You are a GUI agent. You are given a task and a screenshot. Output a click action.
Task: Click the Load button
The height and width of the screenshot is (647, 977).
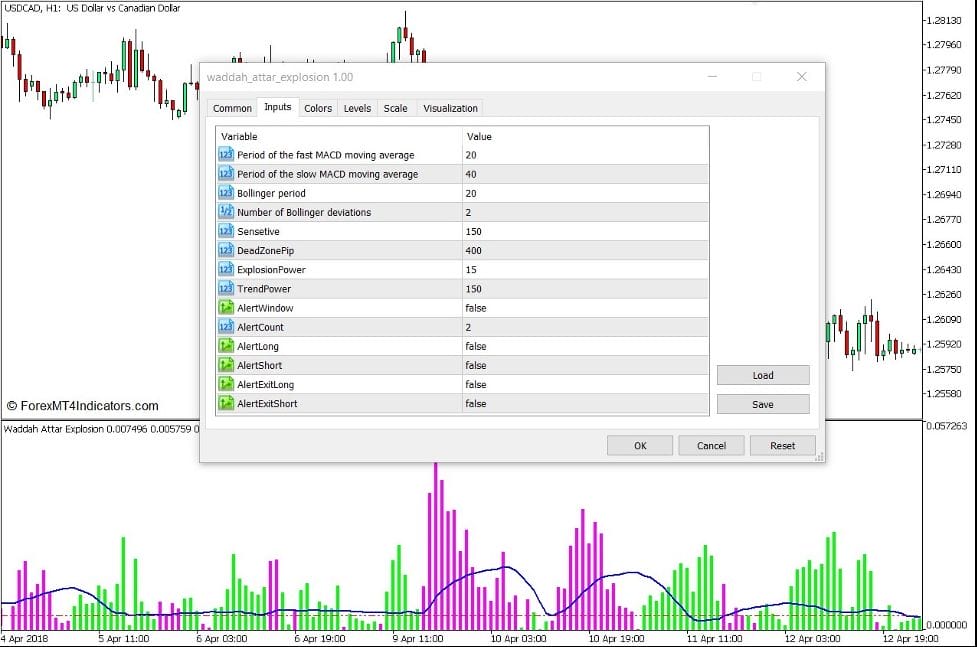763,376
